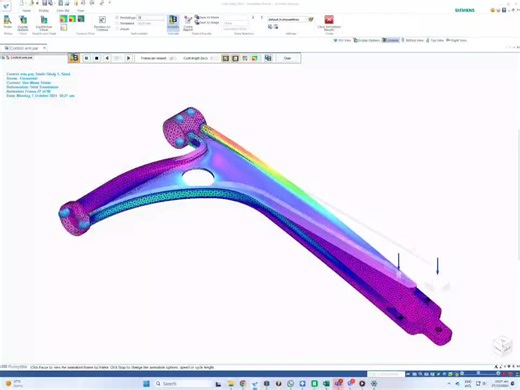Click the deformation percentage value field
Screen dimensions: 520x390
pos(150,17)
